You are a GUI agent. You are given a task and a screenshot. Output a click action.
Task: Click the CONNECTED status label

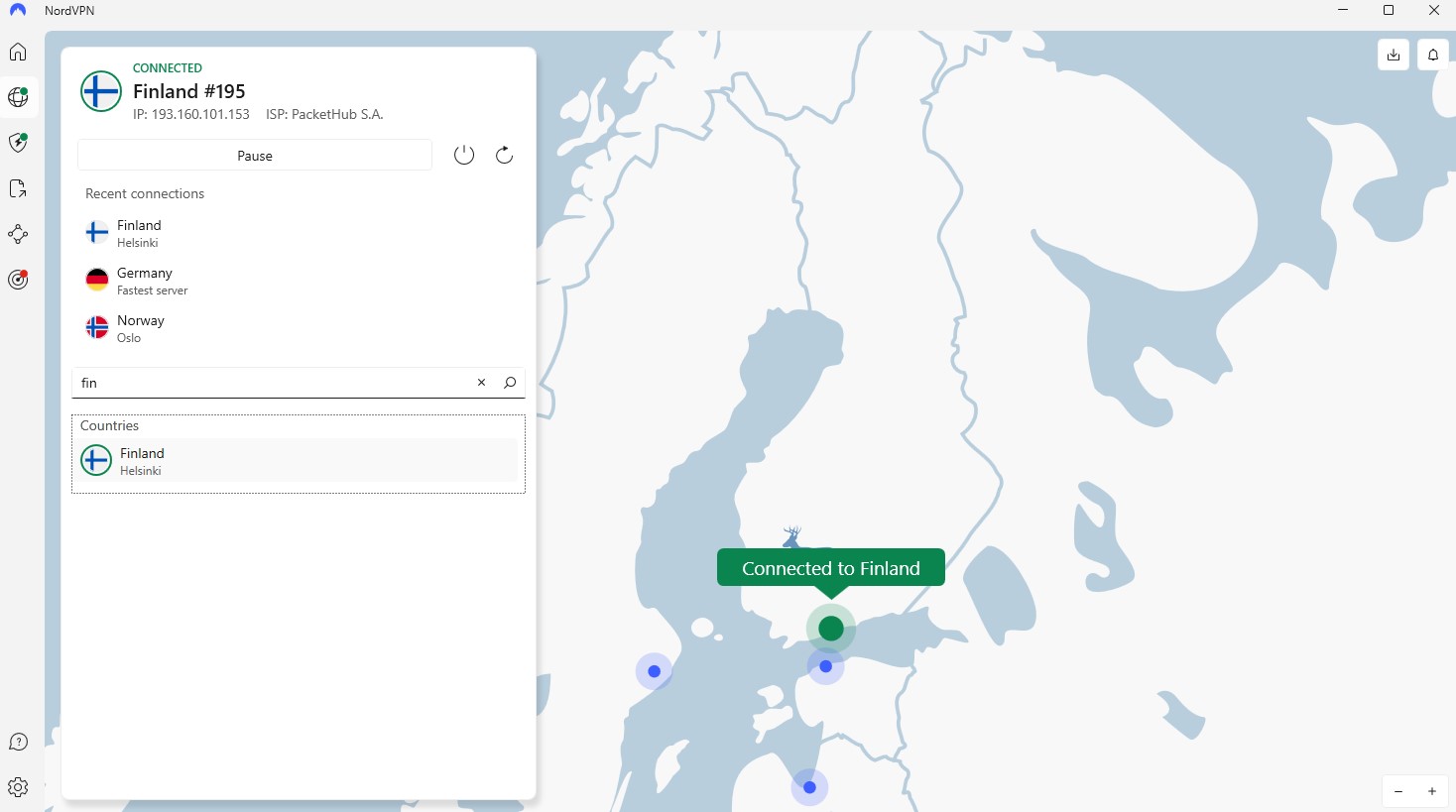pos(168,68)
